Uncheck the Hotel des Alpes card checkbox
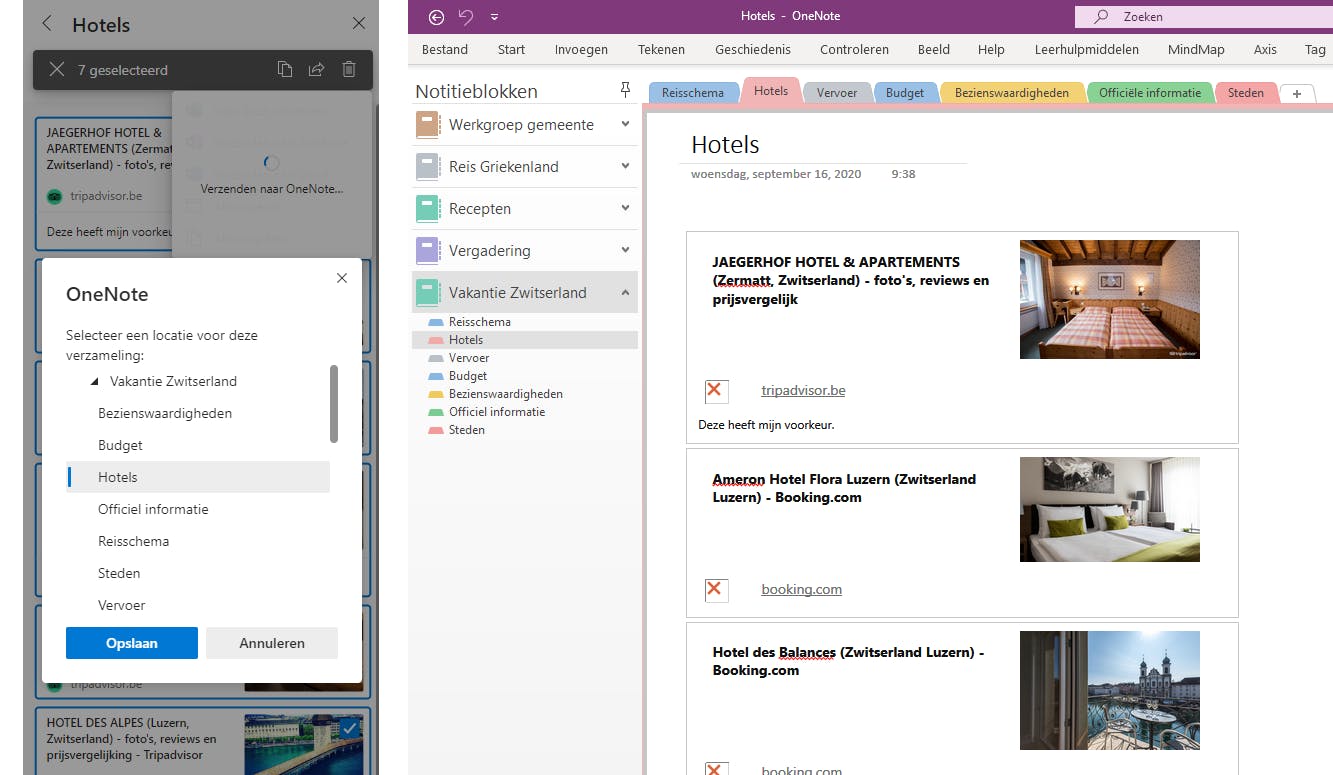1333x775 pixels. coord(349,729)
